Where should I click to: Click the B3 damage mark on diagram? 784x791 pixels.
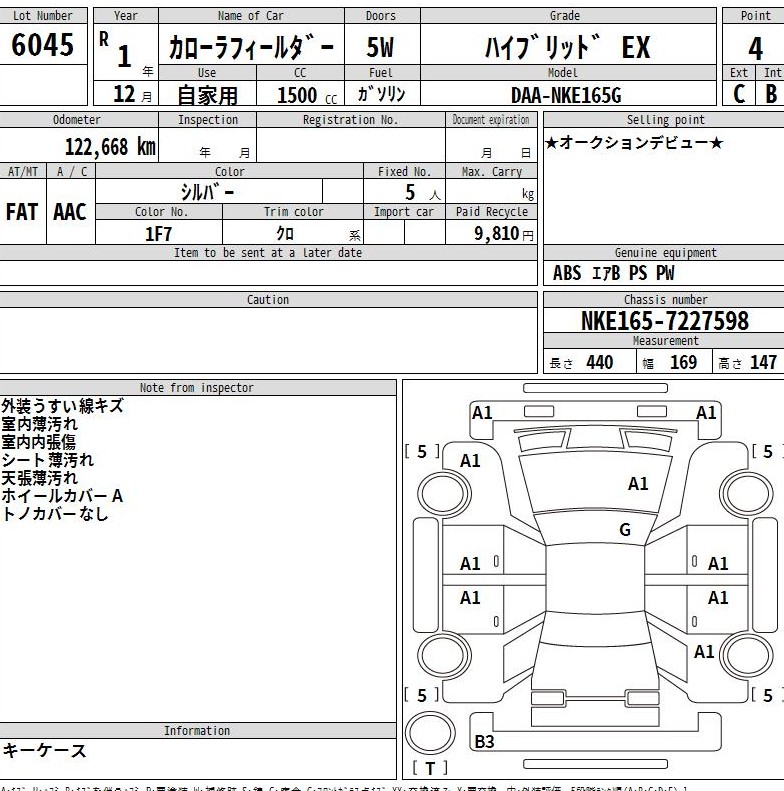[x=484, y=742]
